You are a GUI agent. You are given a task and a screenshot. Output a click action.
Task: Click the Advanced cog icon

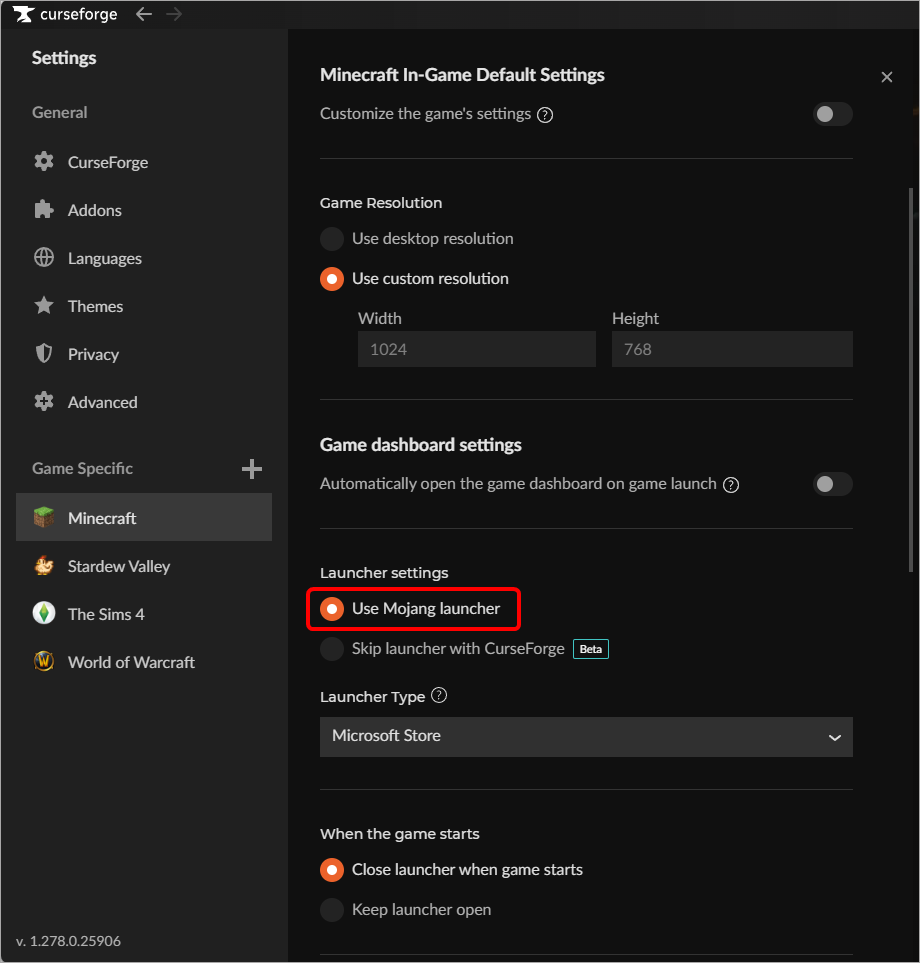click(44, 402)
